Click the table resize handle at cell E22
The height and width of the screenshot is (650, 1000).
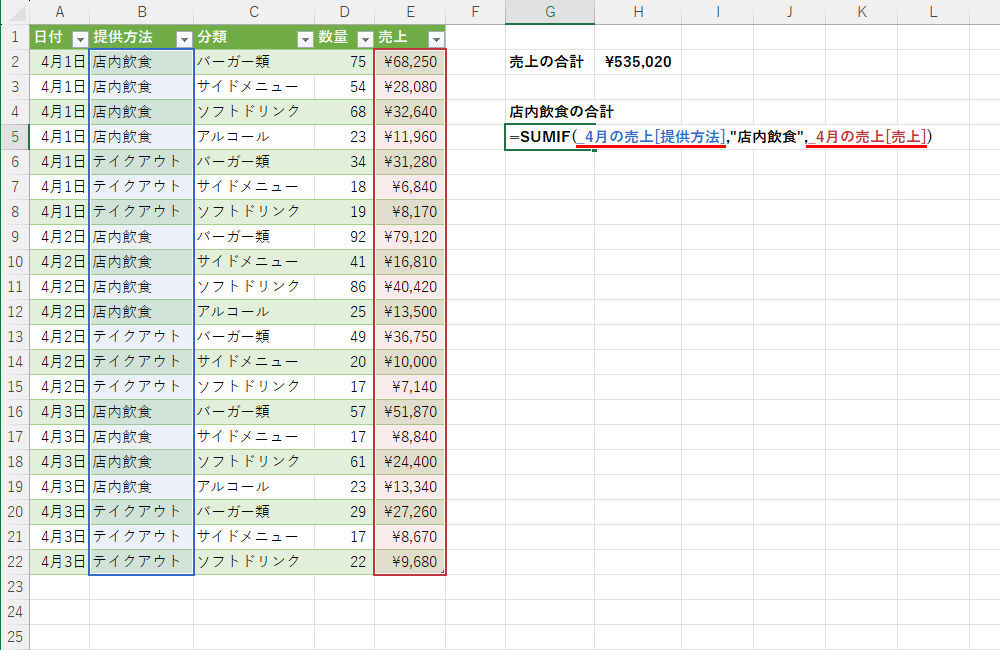point(443,572)
